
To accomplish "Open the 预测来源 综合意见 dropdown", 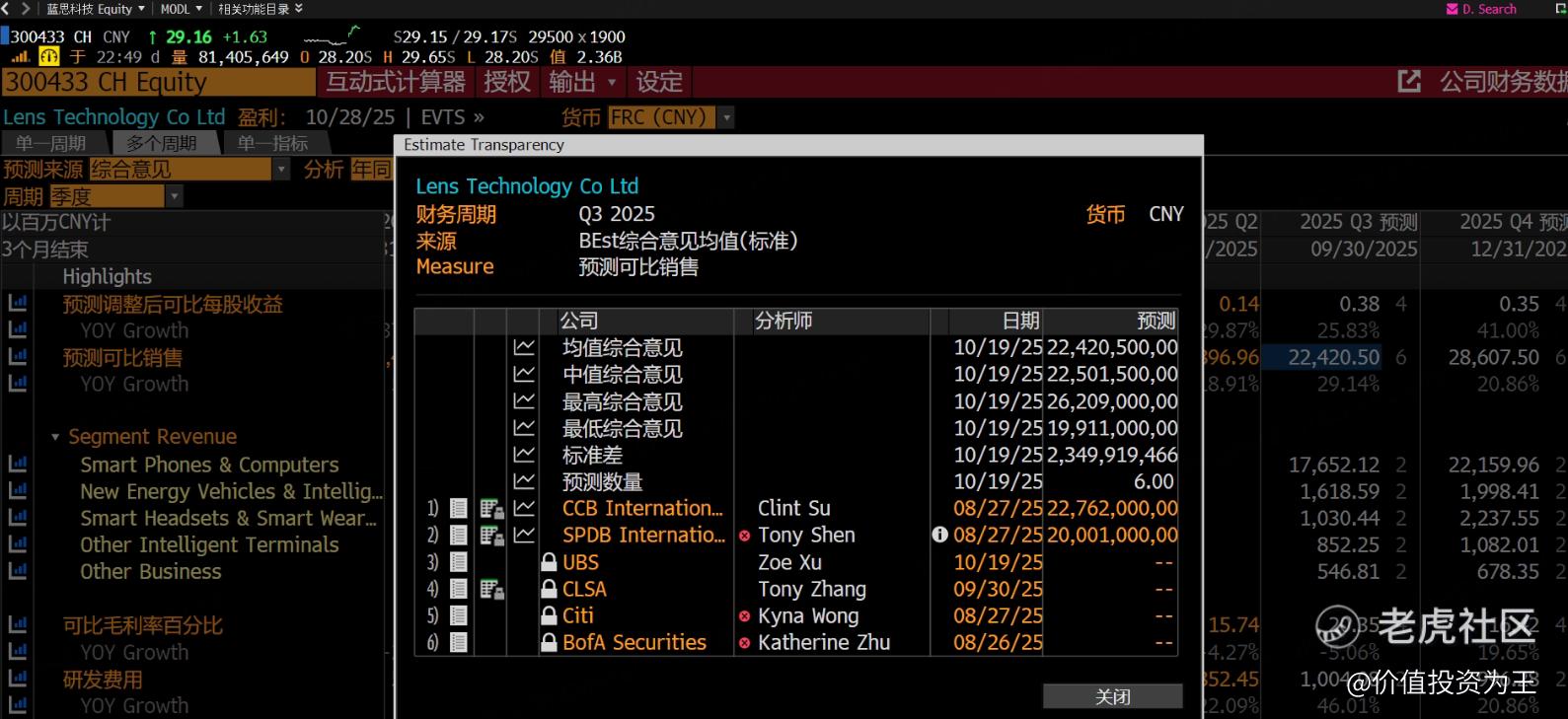I will tap(280, 170).
